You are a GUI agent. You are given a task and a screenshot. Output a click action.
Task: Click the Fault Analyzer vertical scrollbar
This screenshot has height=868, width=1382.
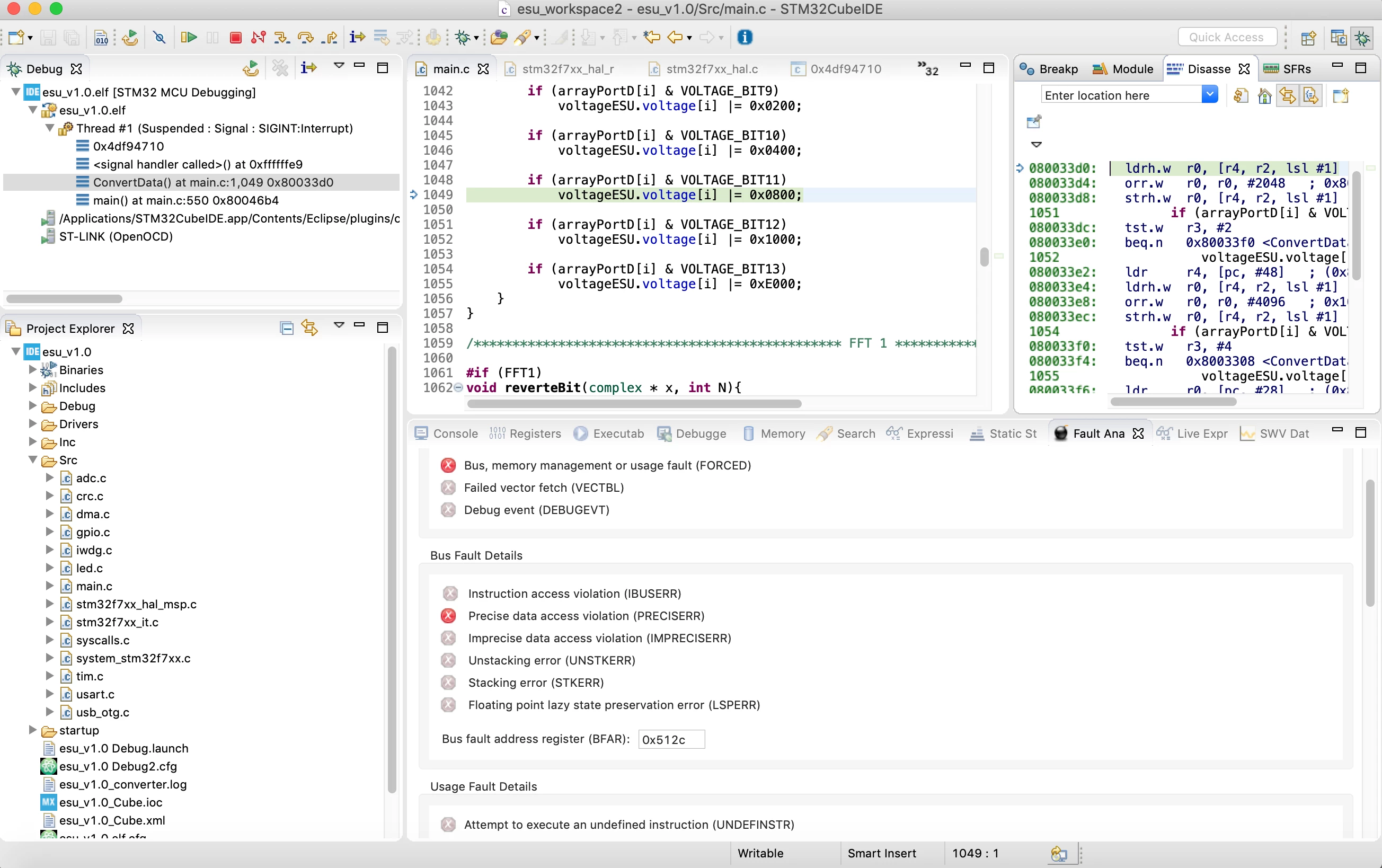click(1369, 543)
